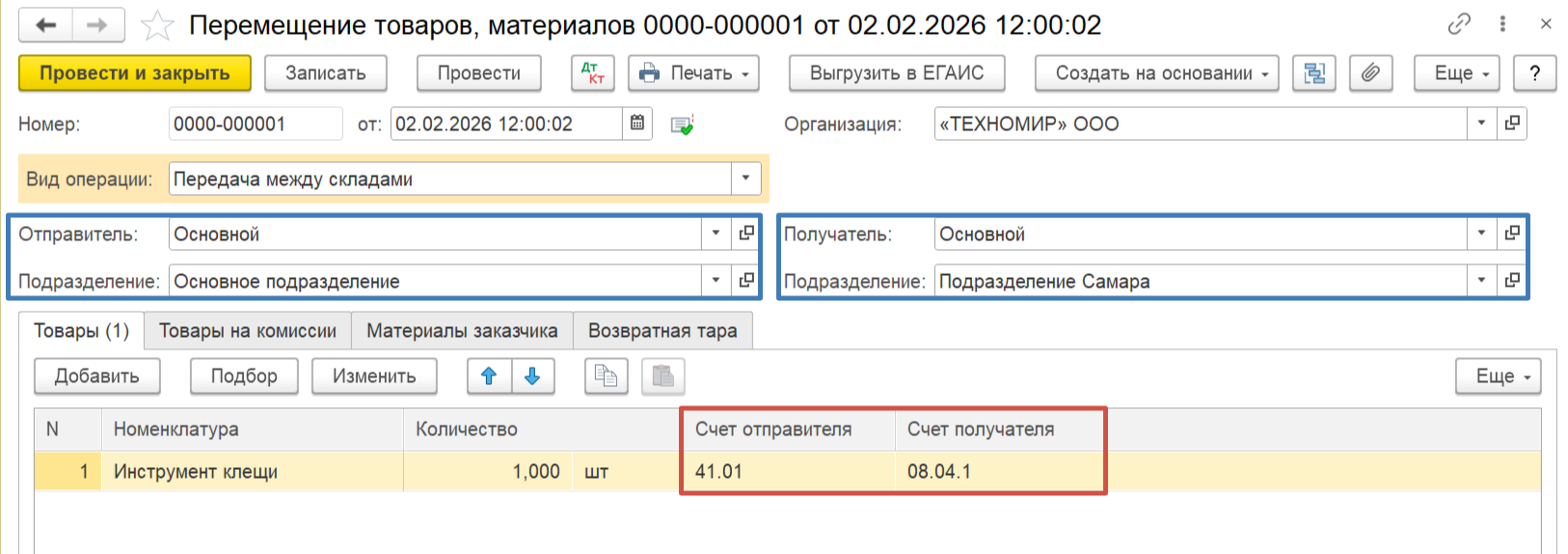Select recipient account cell 08.04.1
This screenshot has height=554, width=1568.
click(x=1000, y=472)
